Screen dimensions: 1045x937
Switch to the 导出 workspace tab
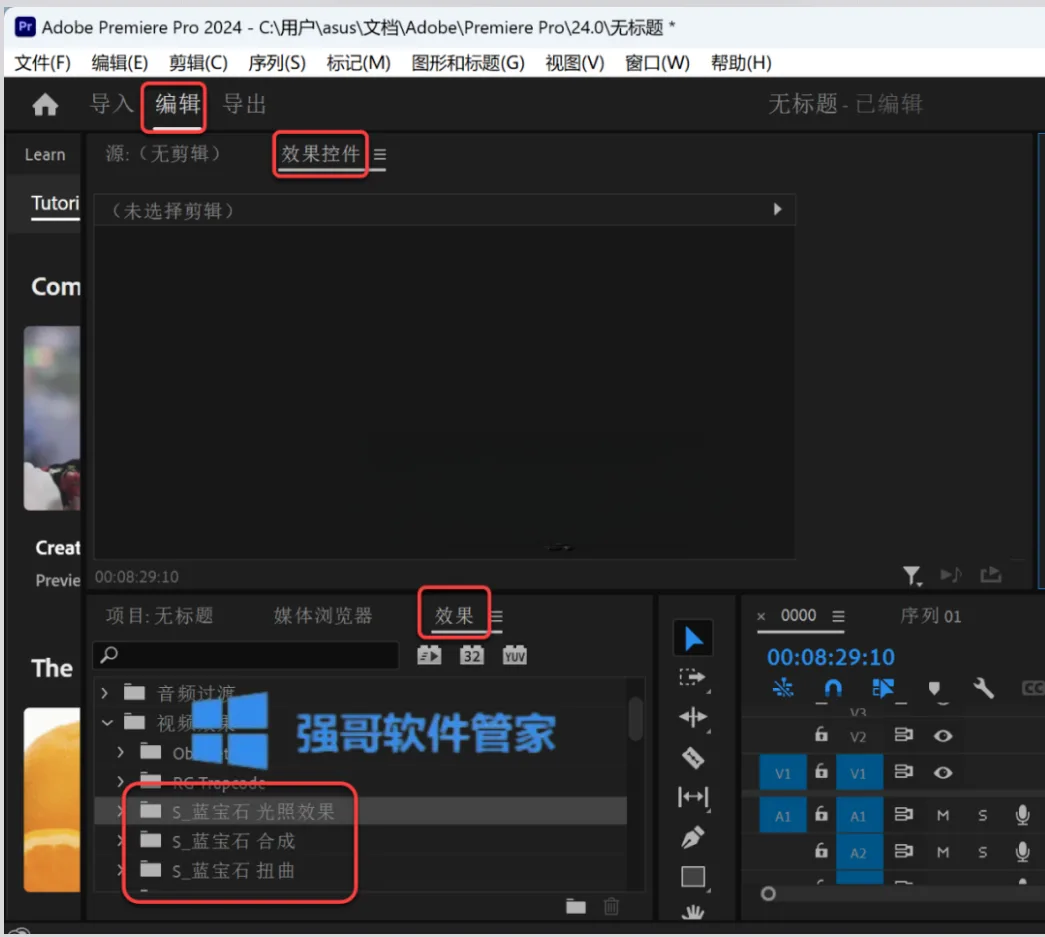pos(245,104)
